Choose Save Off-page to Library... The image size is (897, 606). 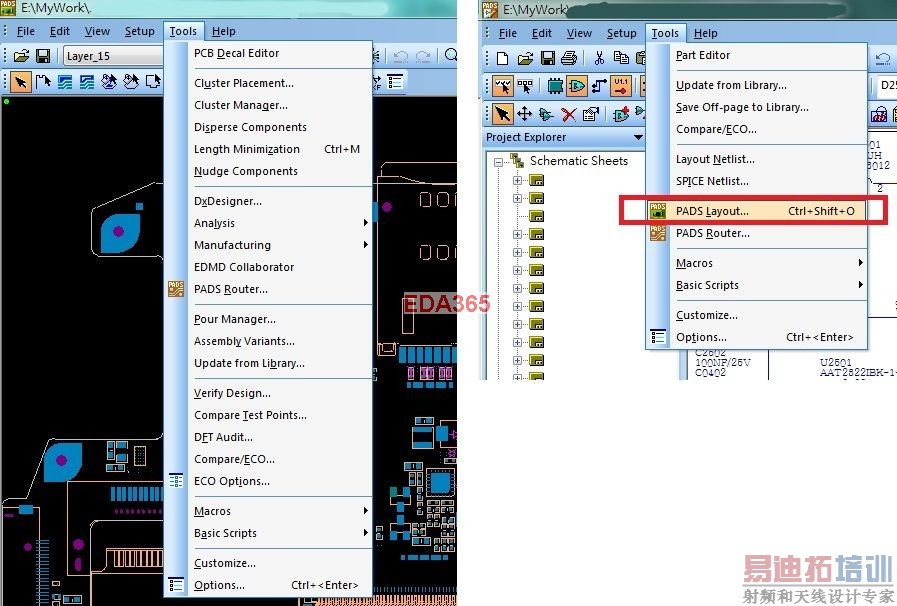742,107
